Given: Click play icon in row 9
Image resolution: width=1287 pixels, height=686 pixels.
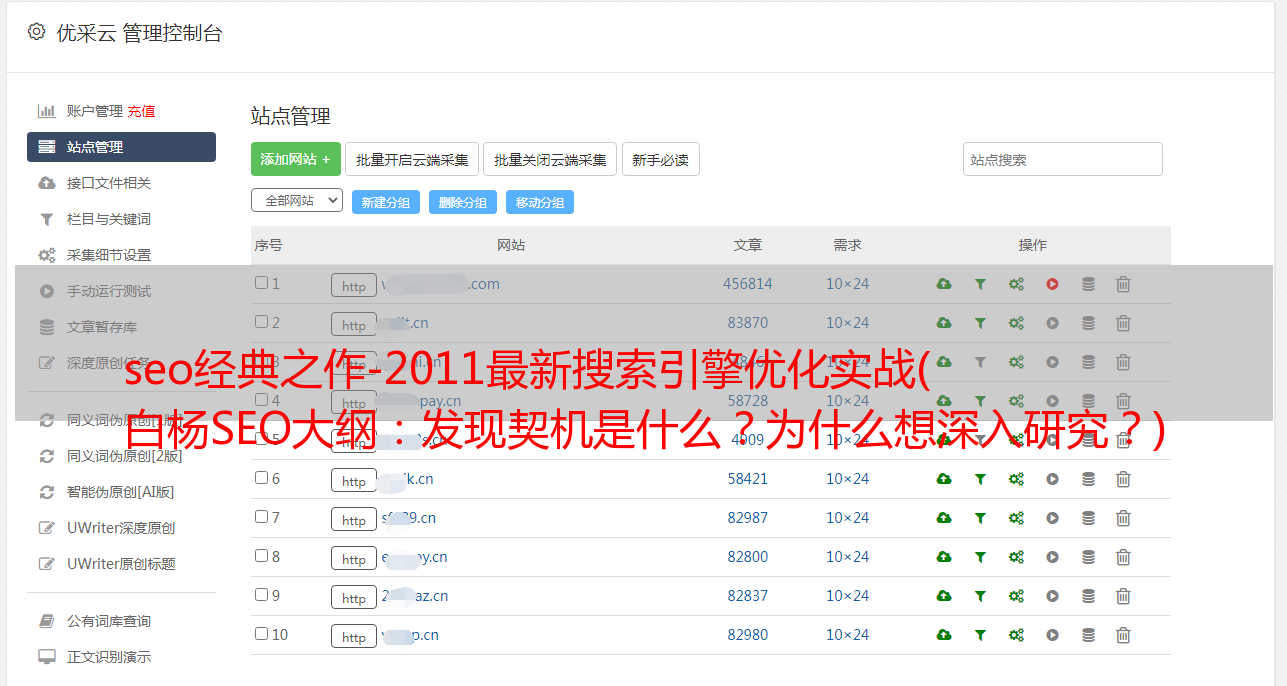Looking at the screenshot, I should pyautogui.click(x=1052, y=596).
